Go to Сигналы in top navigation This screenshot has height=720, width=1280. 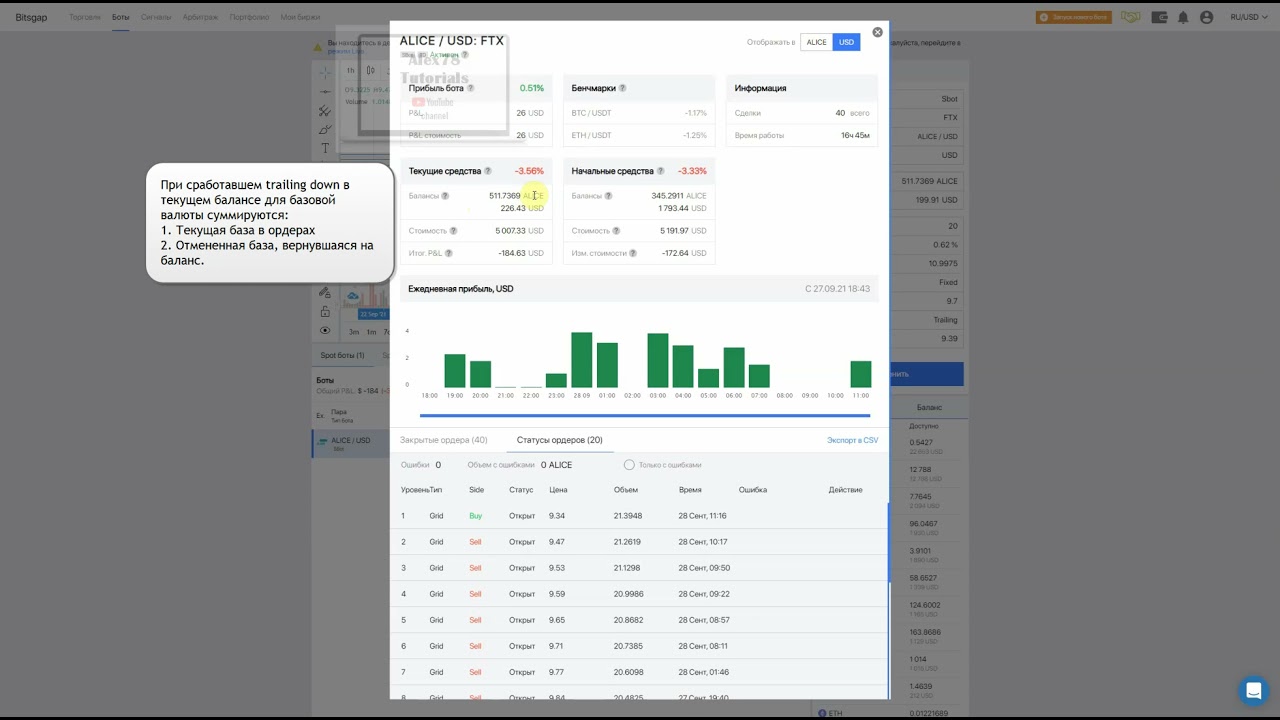[x=155, y=17]
